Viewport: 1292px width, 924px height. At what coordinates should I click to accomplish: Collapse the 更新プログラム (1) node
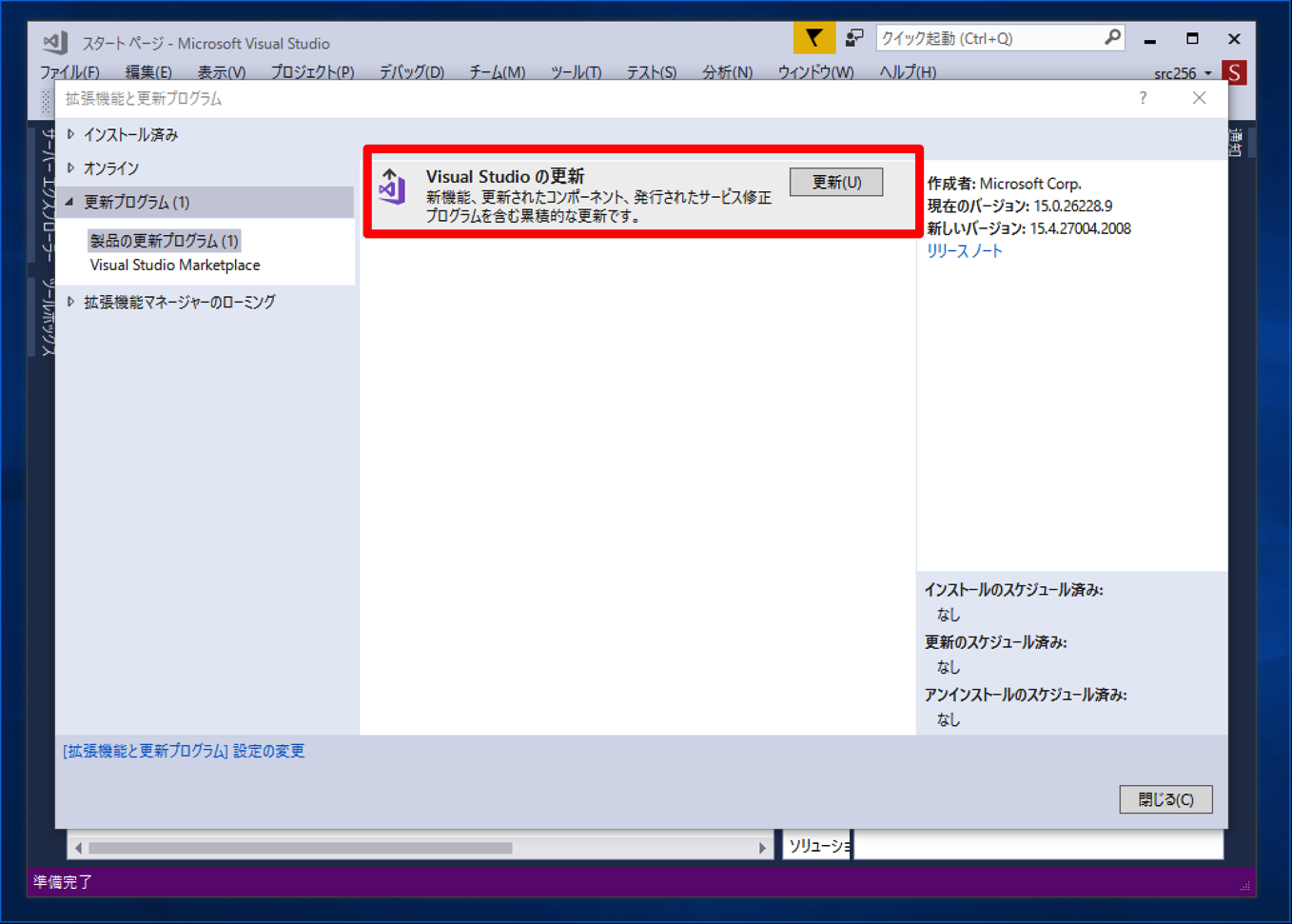pyautogui.click(x=70, y=202)
